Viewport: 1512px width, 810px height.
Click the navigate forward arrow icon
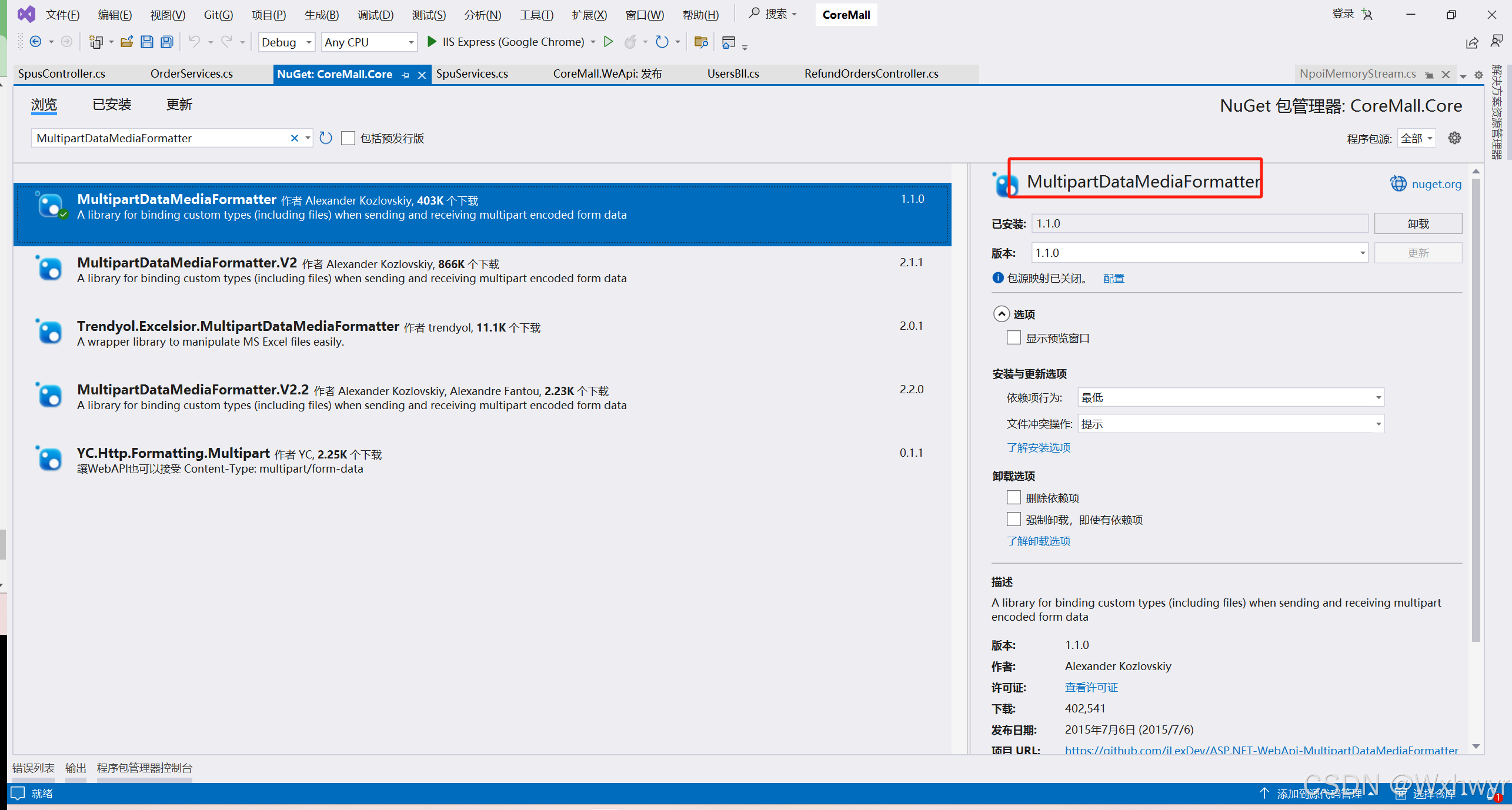click(66, 42)
